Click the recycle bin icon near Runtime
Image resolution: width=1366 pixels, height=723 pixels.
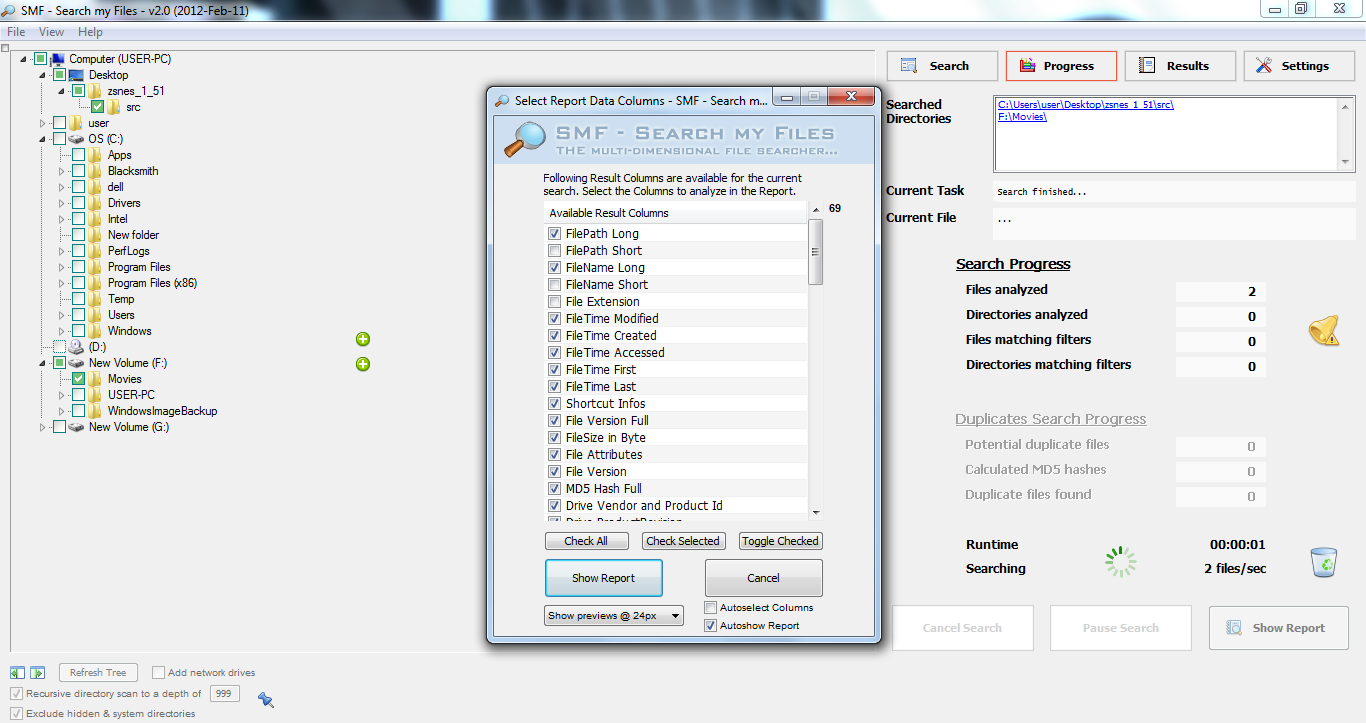pyautogui.click(x=1324, y=562)
